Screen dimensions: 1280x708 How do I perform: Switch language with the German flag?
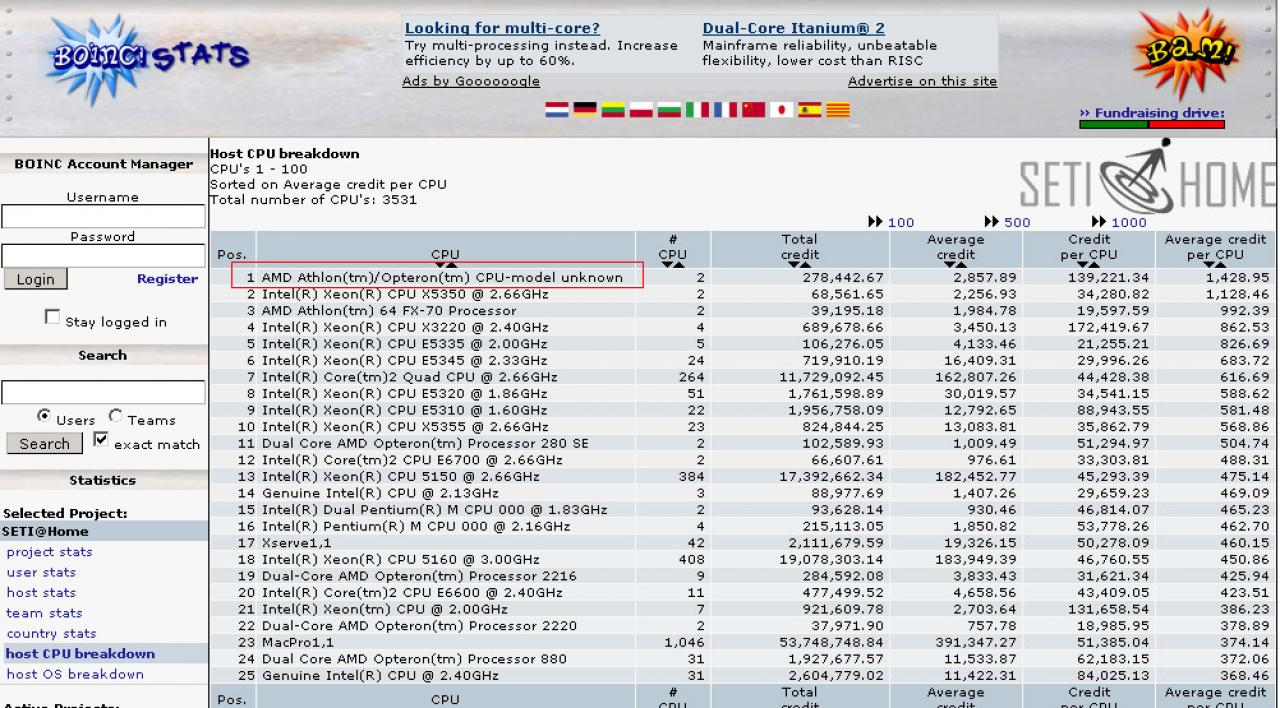pos(585,110)
